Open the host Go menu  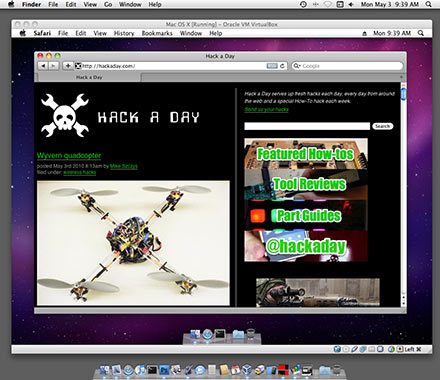pyautogui.click(x=108, y=4)
